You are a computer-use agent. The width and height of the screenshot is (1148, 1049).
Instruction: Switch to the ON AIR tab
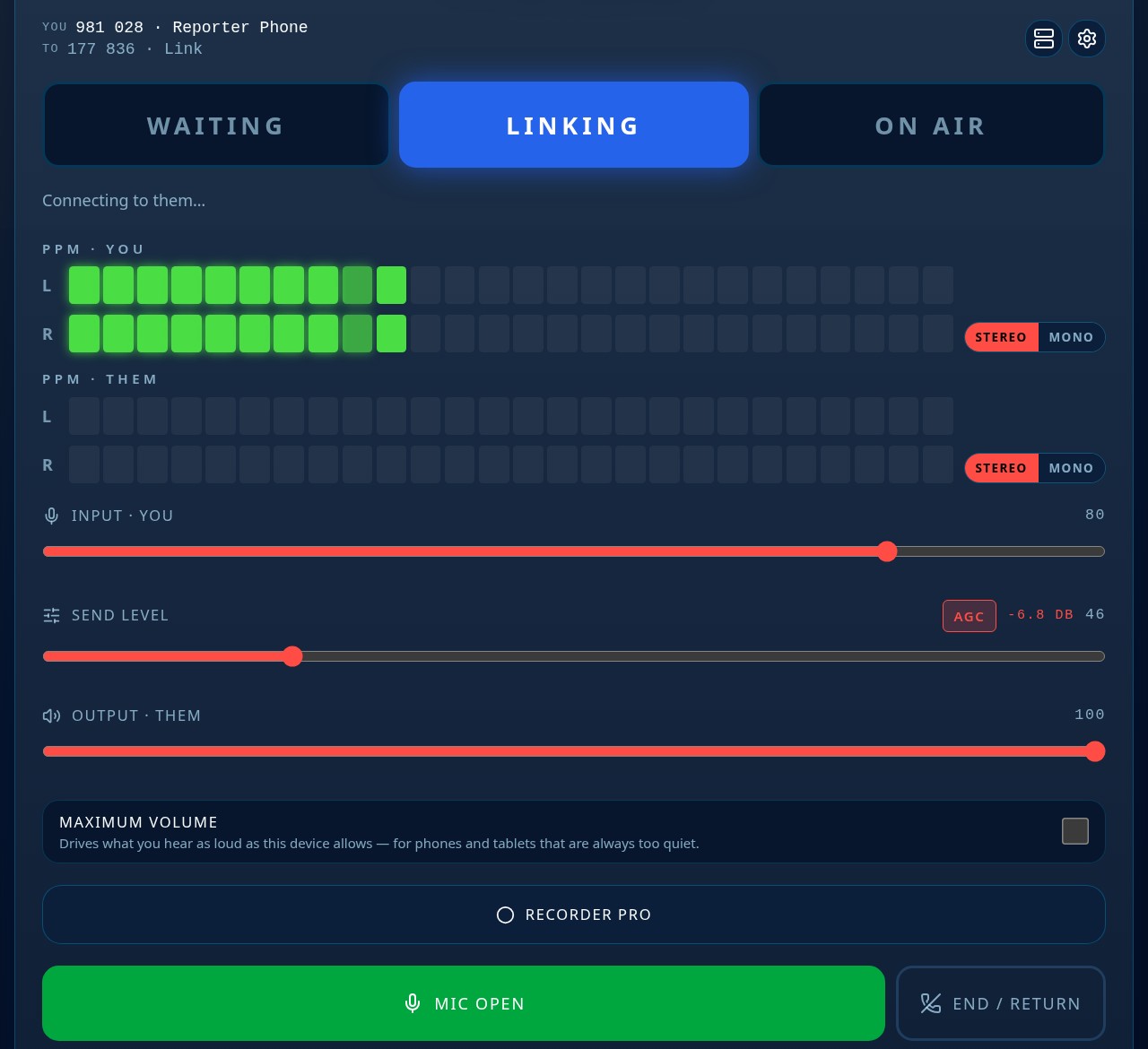(x=931, y=125)
